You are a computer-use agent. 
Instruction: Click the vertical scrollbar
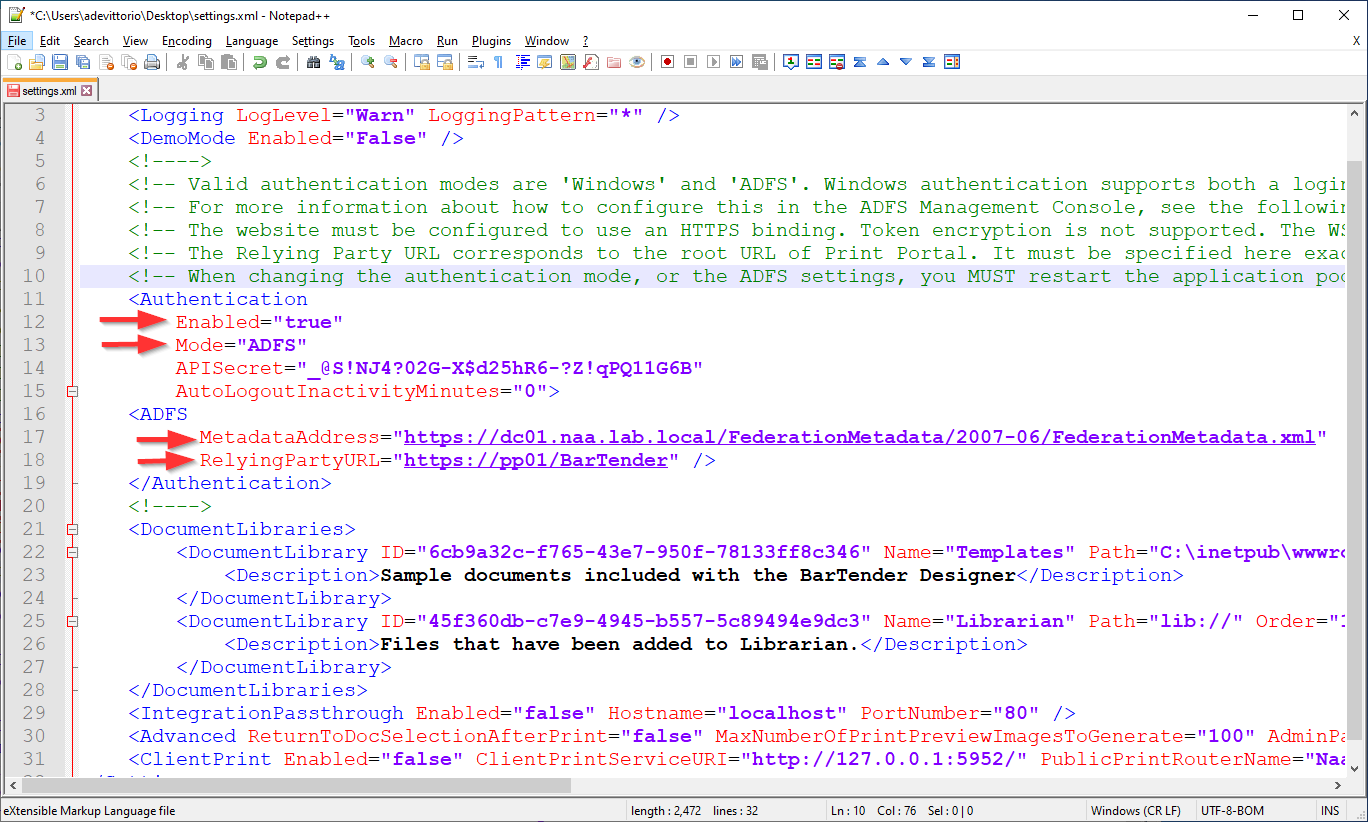click(1355, 440)
